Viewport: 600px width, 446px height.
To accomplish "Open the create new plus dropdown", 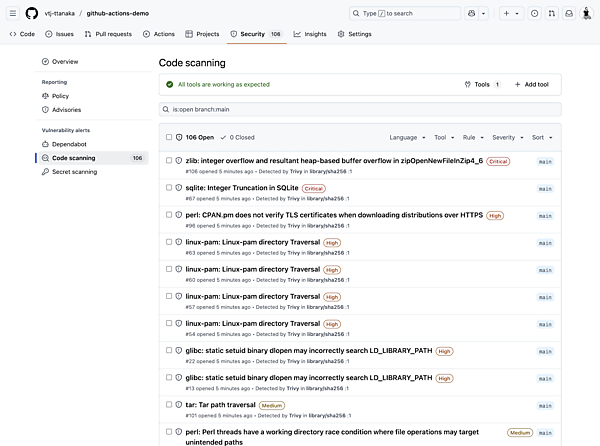I will pos(512,13).
